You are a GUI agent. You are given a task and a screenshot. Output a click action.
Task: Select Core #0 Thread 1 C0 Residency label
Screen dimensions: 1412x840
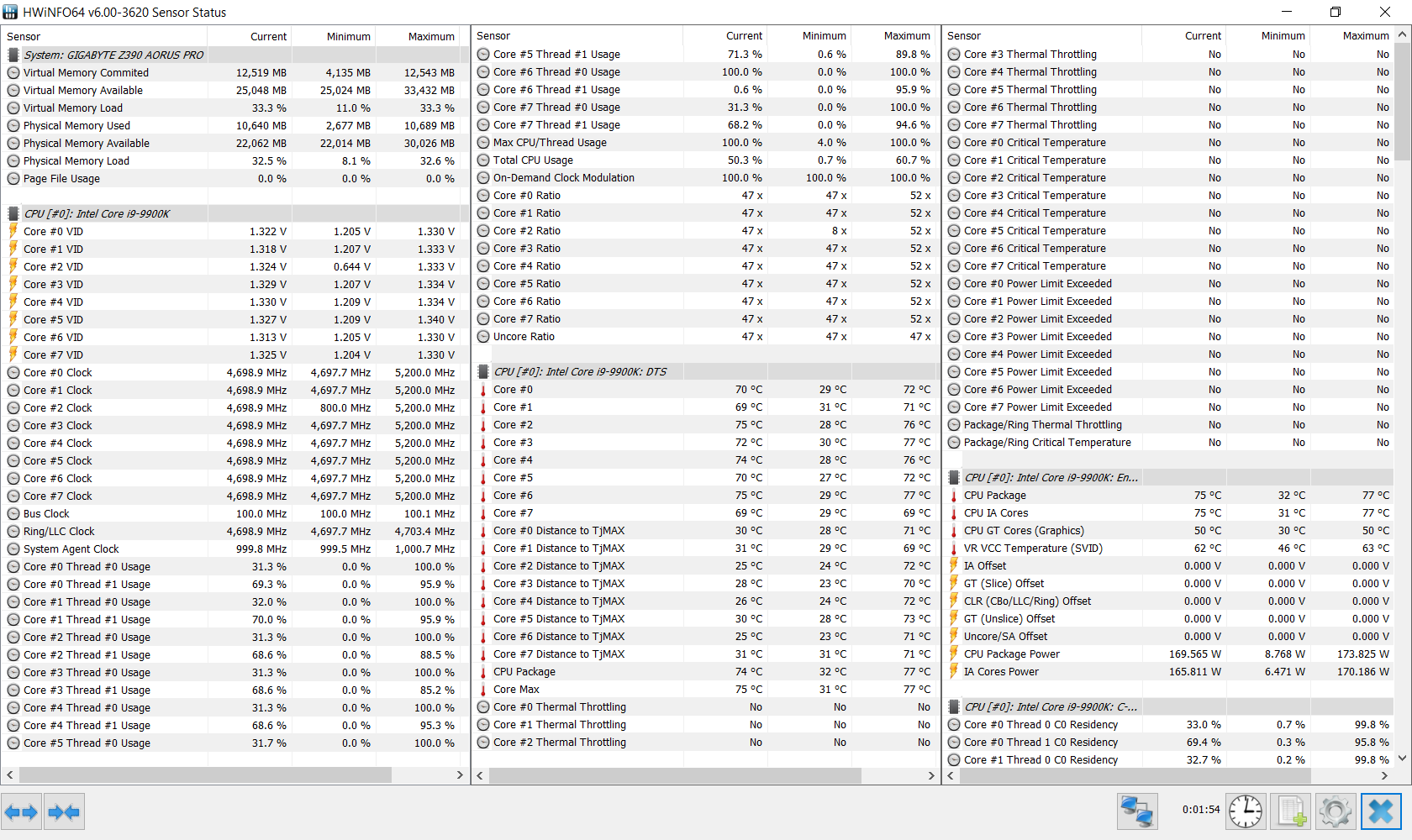tap(1041, 742)
